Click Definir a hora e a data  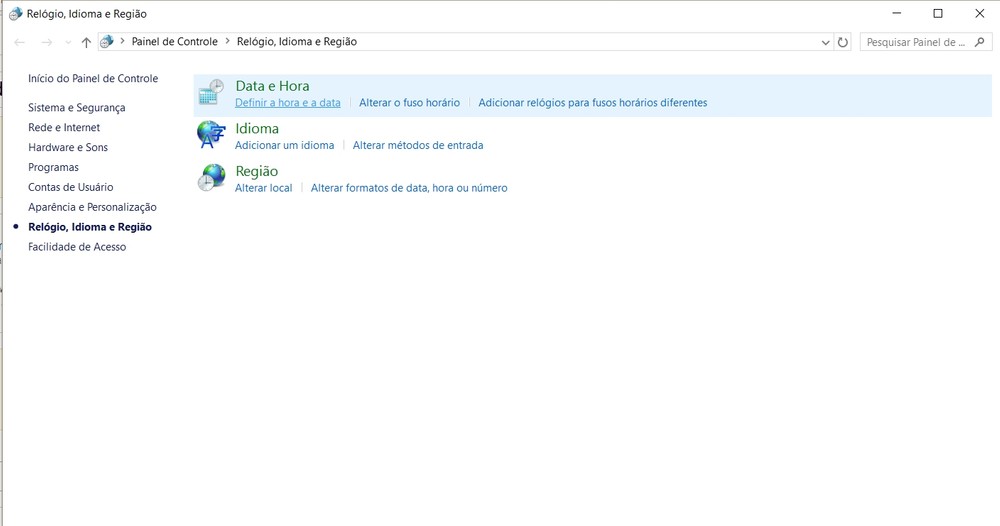click(x=288, y=103)
